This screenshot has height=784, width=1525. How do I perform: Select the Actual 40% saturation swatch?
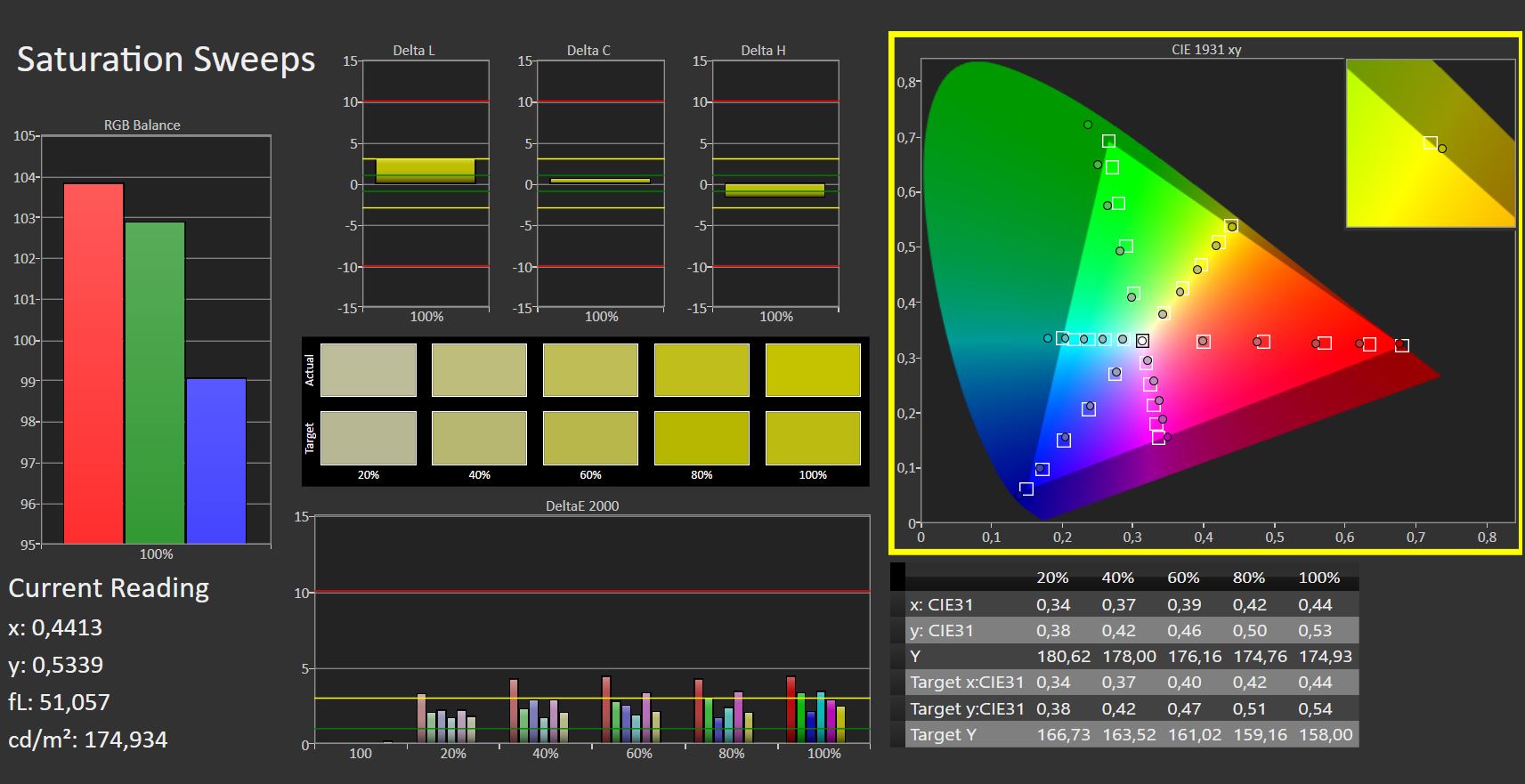coord(479,370)
